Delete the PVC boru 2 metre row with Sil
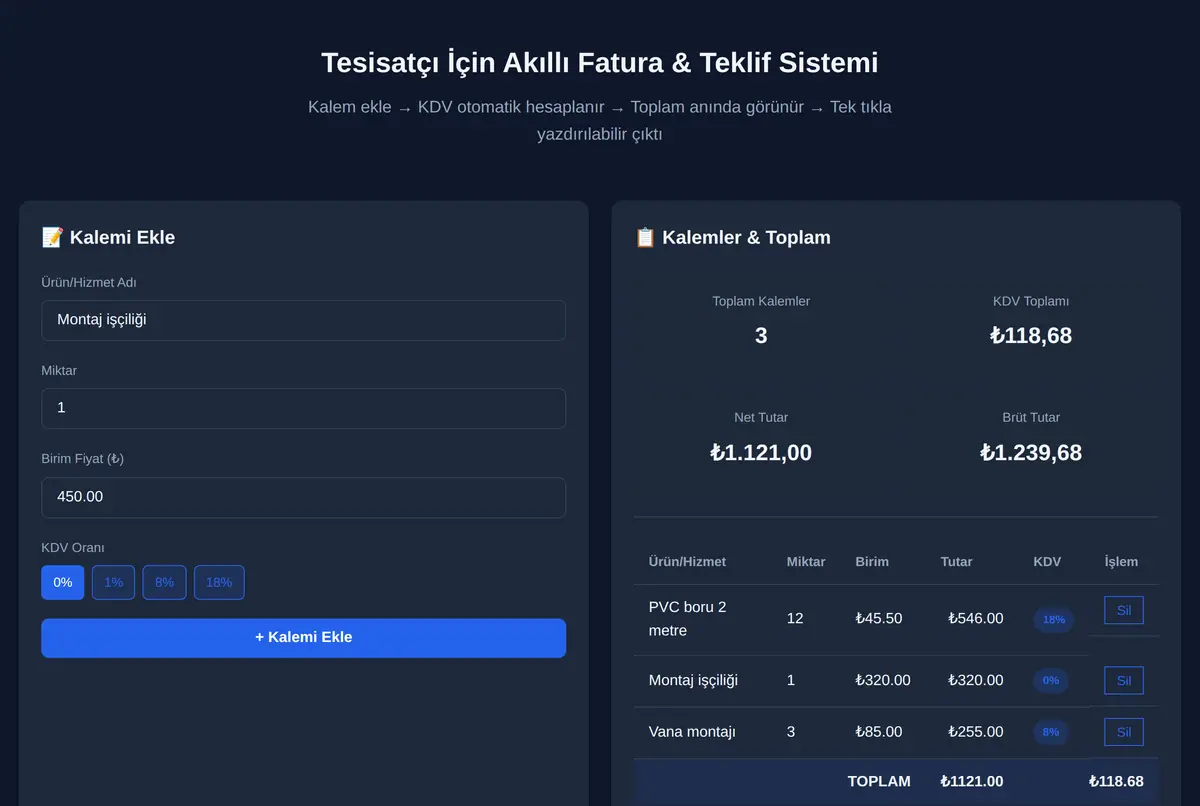The height and width of the screenshot is (806, 1200). (1124, 610)
